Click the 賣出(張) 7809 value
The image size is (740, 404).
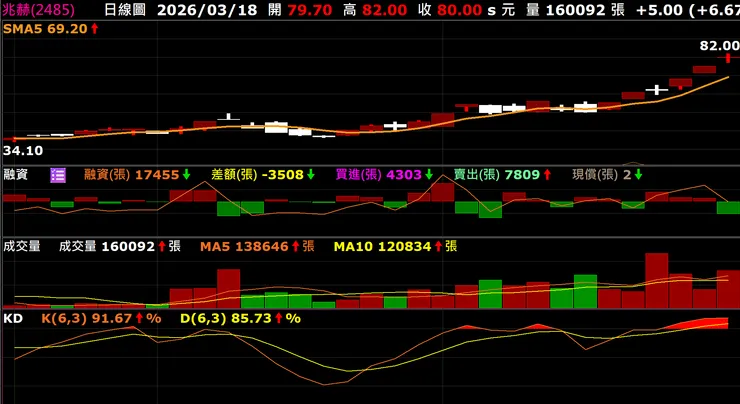click(x=503, y=175)
